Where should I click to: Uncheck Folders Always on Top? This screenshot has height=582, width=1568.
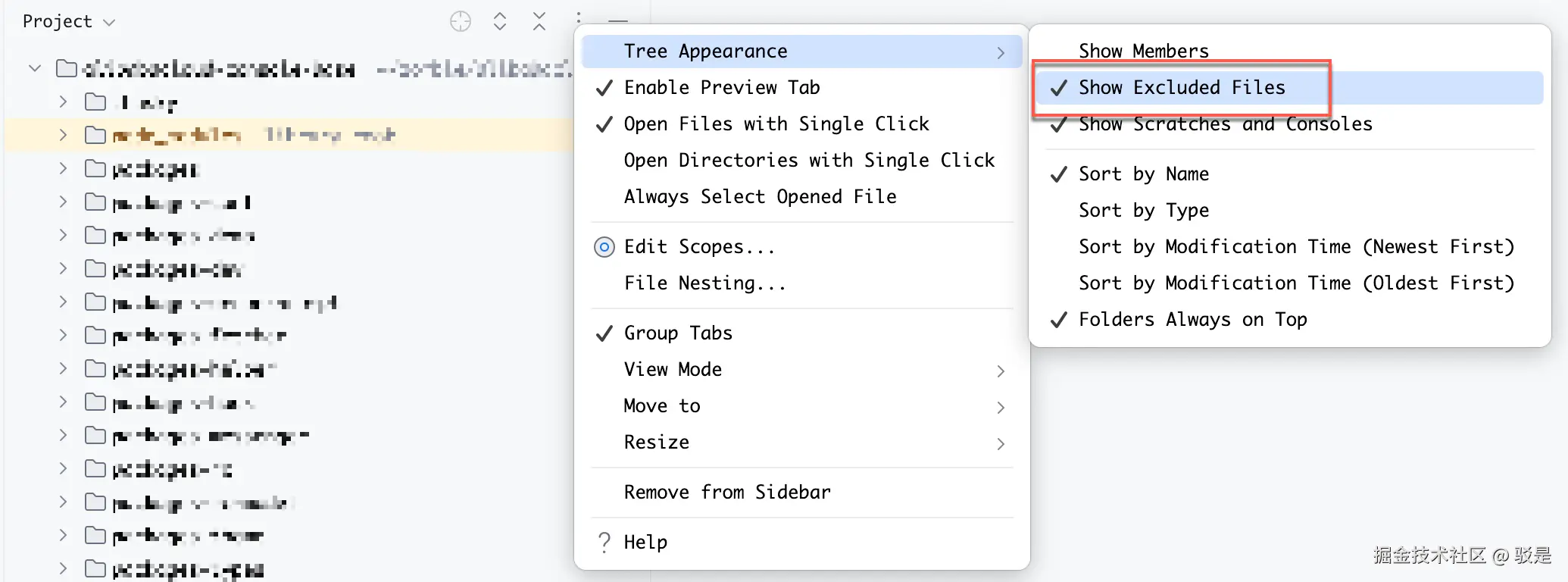coord(1192,320)
